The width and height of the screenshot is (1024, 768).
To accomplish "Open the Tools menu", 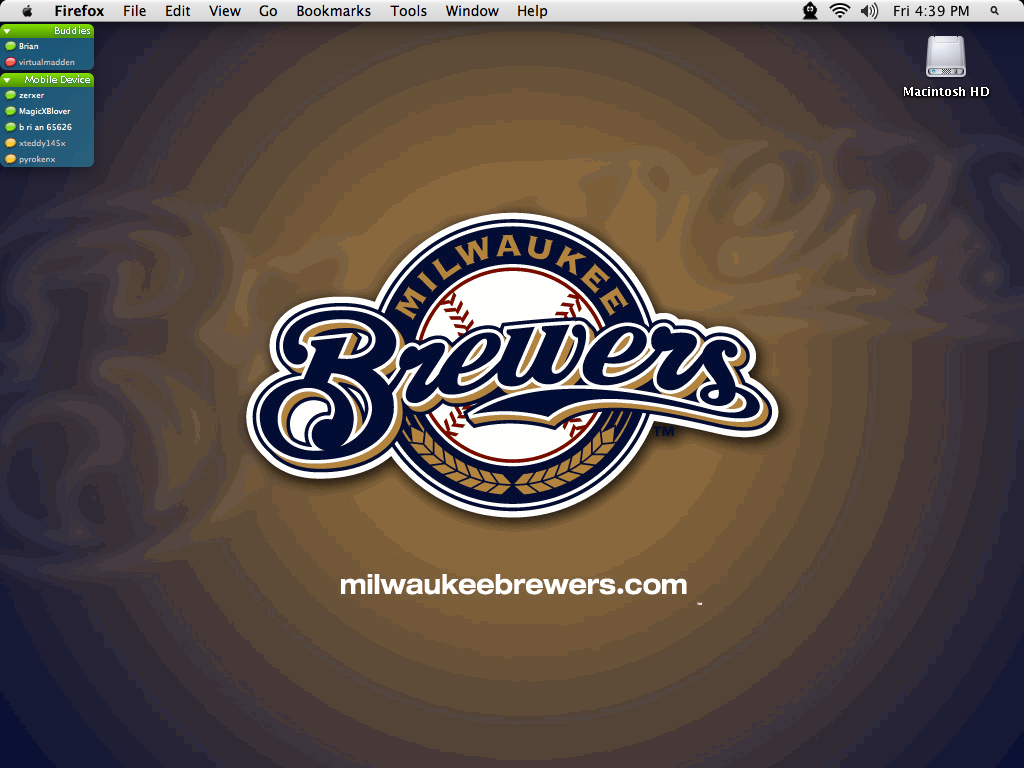I will [408, 11].
